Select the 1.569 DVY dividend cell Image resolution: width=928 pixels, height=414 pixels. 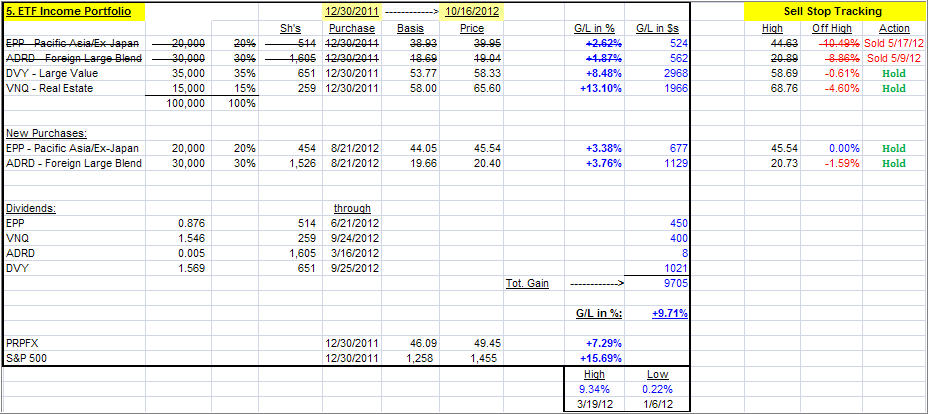point(191,269)
